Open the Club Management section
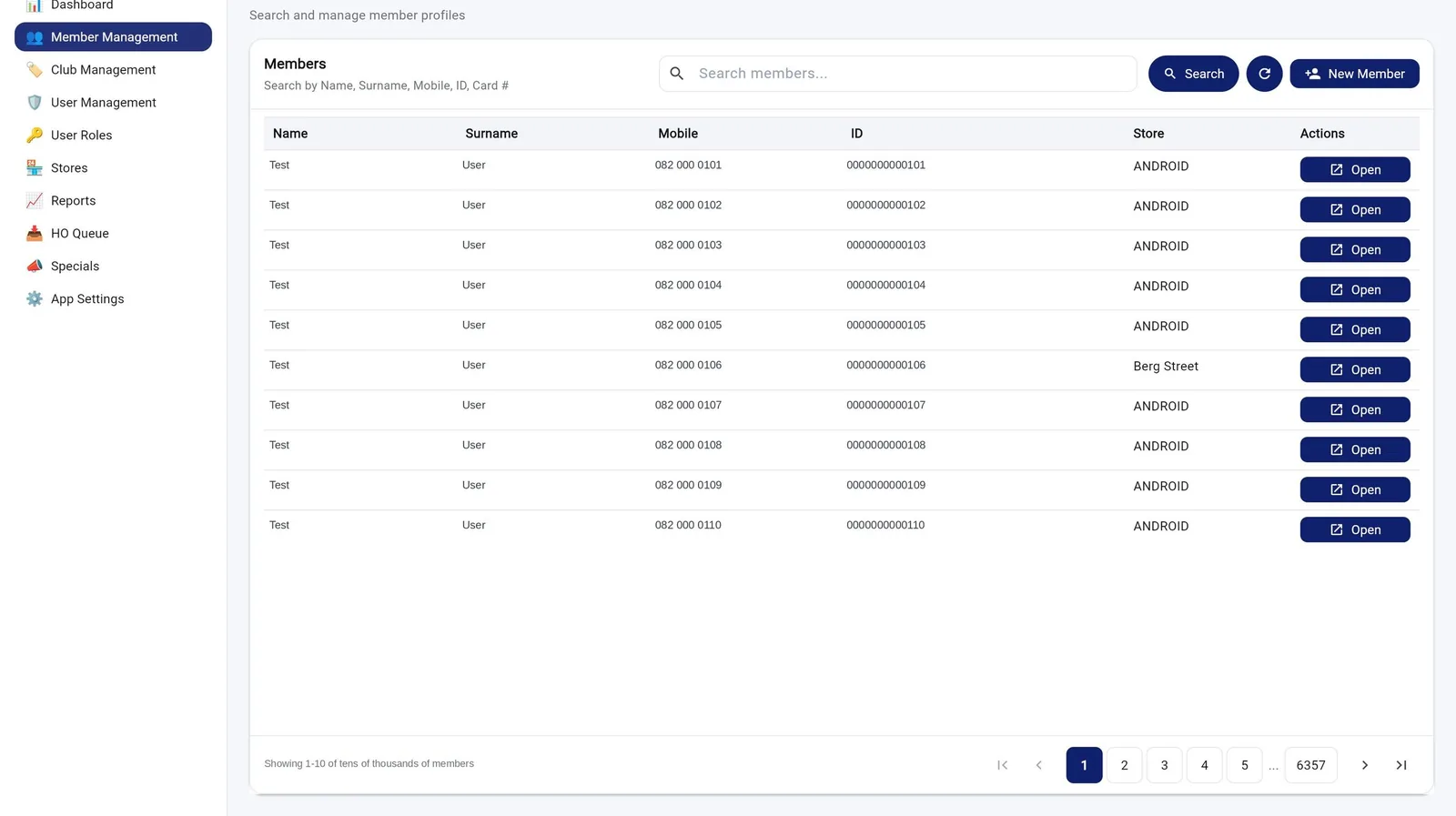 coord(113,70)
